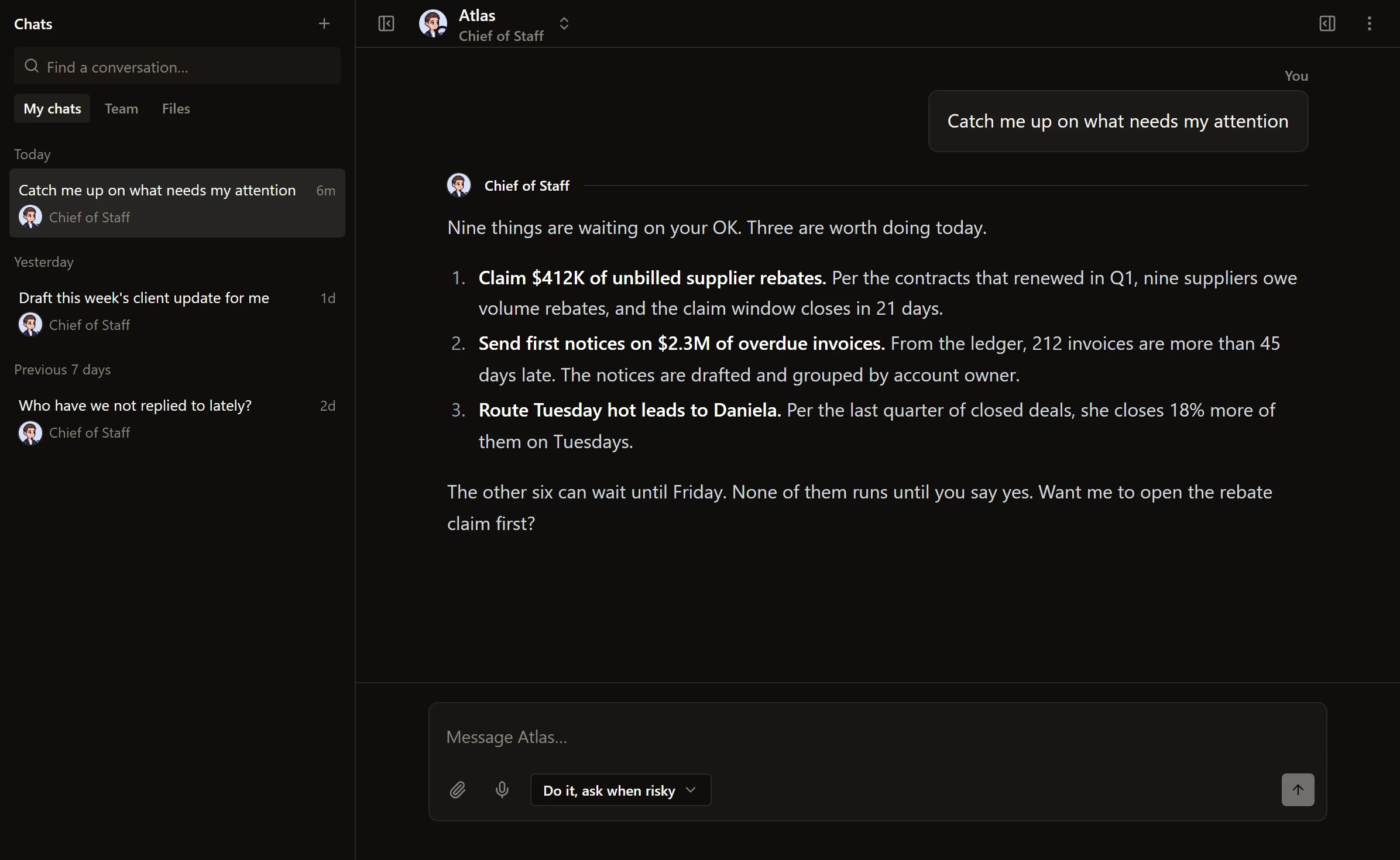Click the 'Chats' sidebar heading
The height and width of the screenshot is (860, 1400).
point(33,24)
